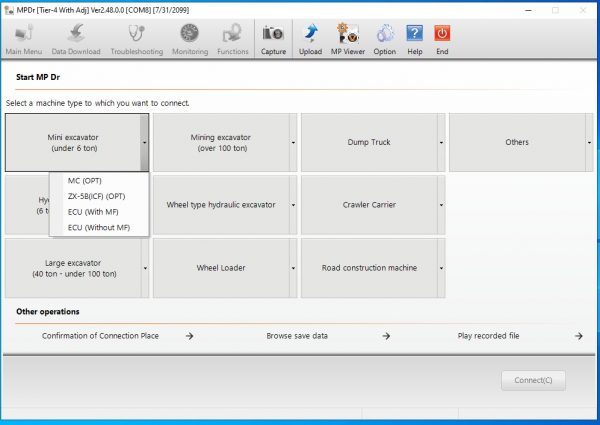Select MC (OPT) menu entry

[x=99, y=181]
